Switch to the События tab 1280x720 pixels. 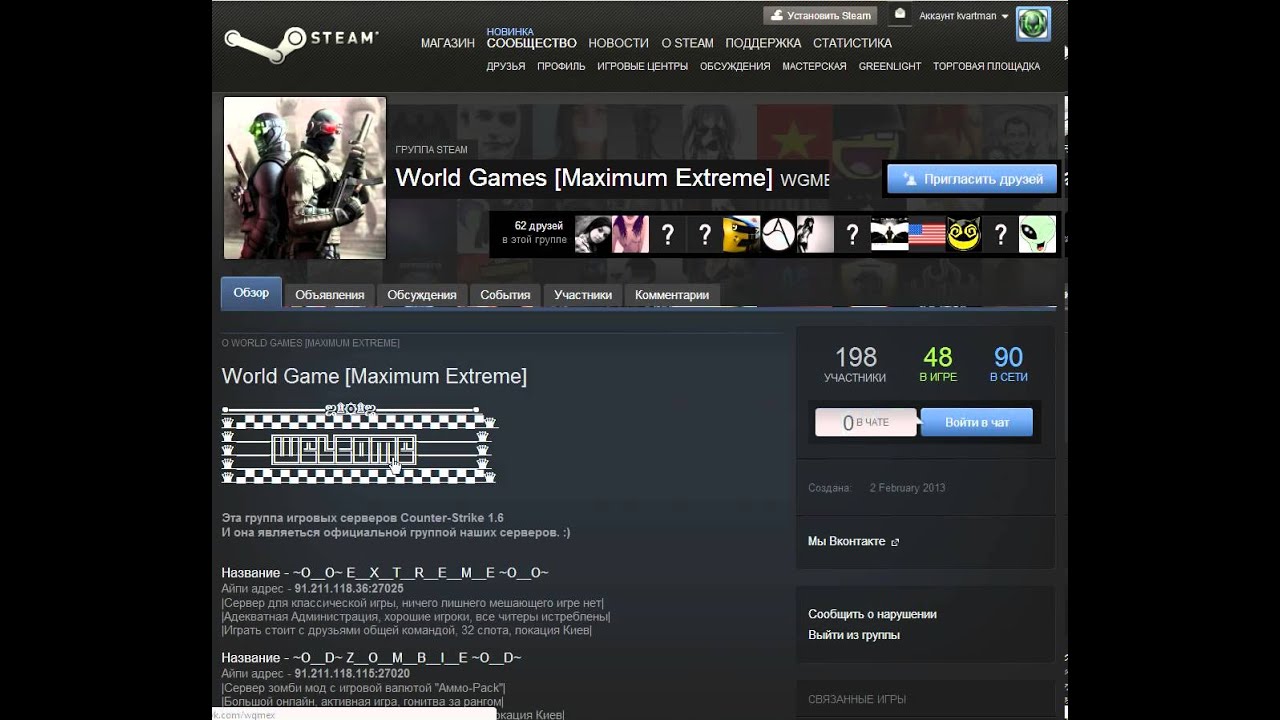pyautogui.click(x=505, y=295)
